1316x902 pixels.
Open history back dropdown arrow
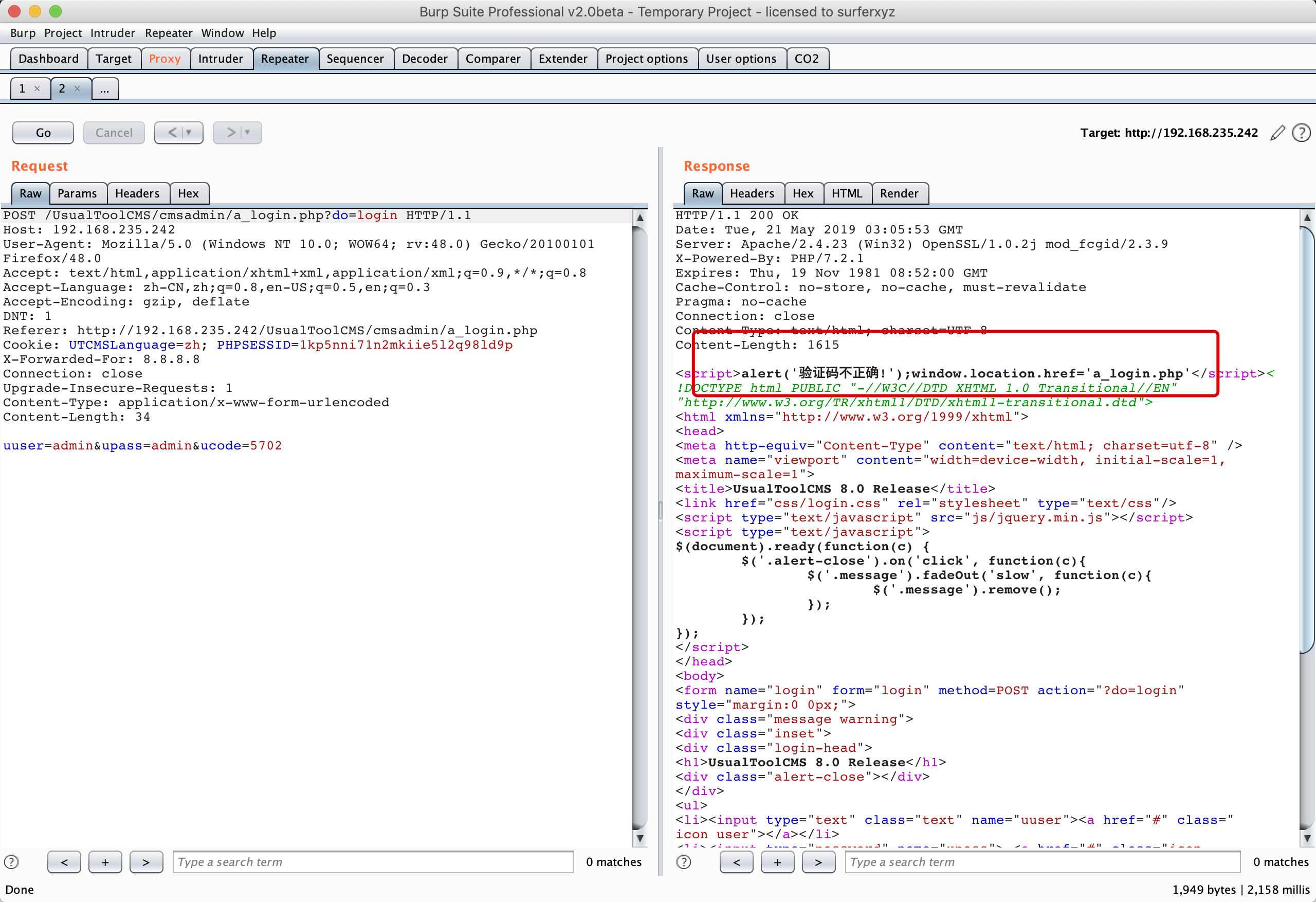click(x=189, y=133)
